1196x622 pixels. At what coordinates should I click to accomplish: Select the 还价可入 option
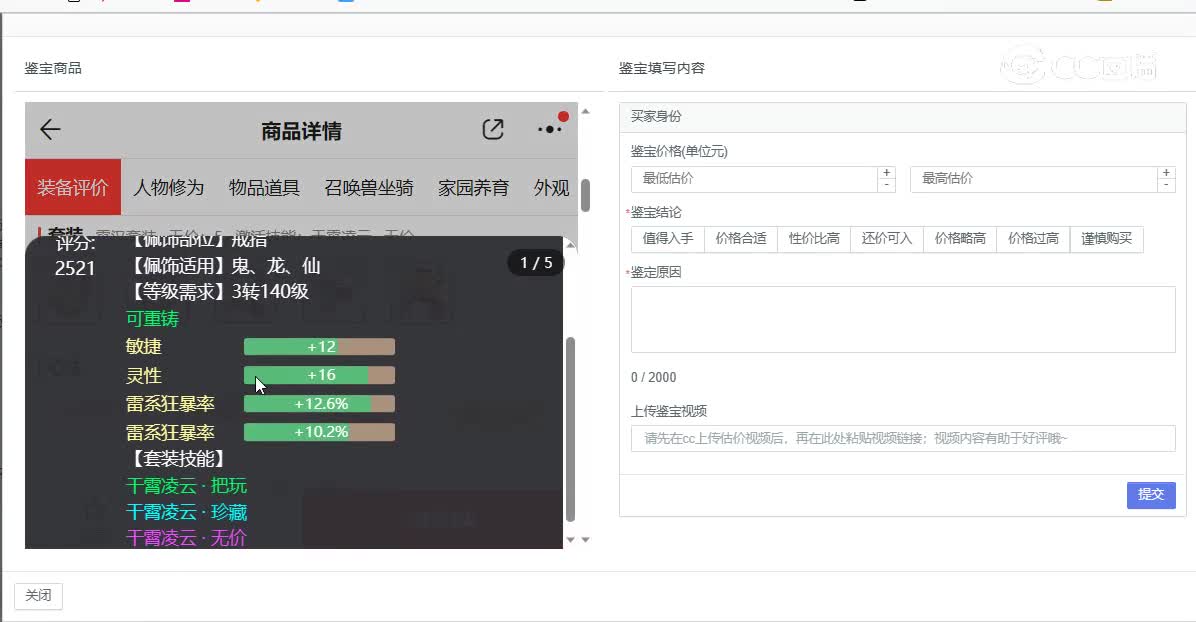tap(886, 239)
